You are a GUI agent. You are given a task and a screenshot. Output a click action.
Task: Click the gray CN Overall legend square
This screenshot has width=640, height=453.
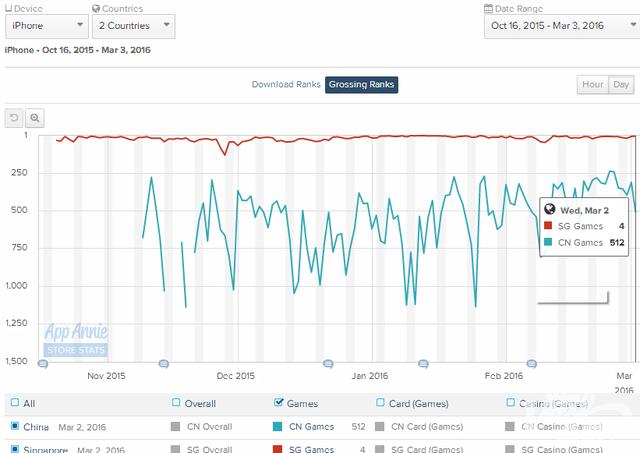click(177, 427)
